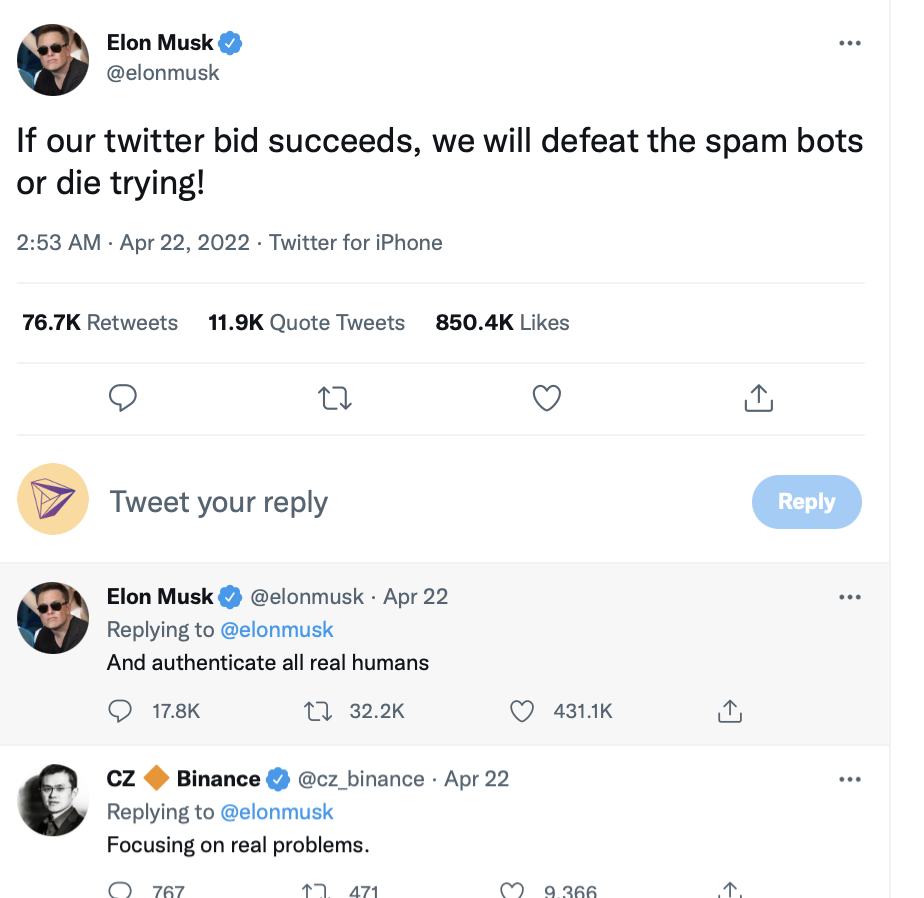This screenshot has height=898, width=924.
Task: Click comment icon on "authenticate all real humans"
Action: (120, 711)
